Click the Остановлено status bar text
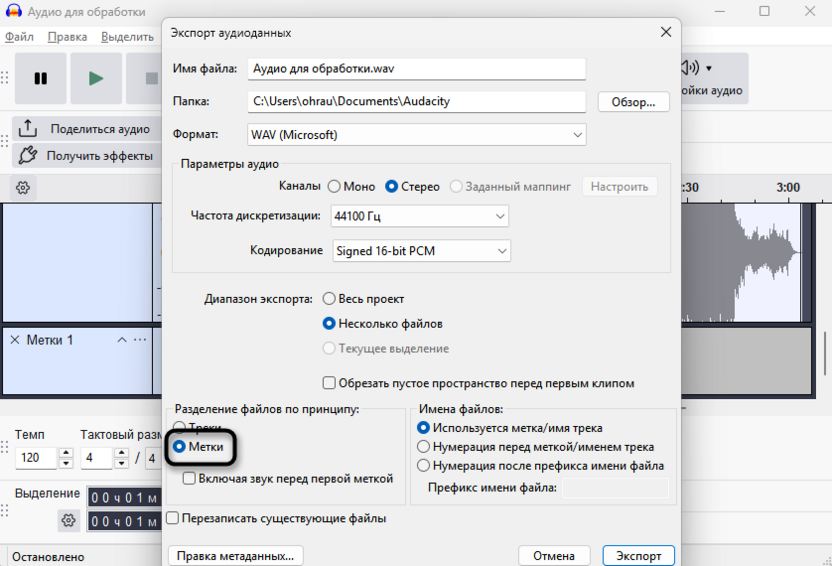The image size is (832, 566). tap(48, 557)
